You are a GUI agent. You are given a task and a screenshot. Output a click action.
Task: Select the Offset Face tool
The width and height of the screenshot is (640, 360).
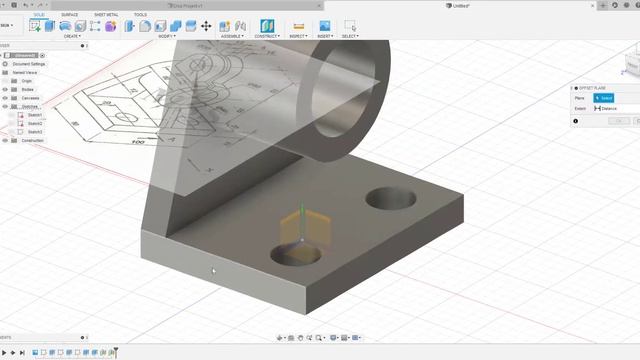pyautogui.click(x=191, y=26)
